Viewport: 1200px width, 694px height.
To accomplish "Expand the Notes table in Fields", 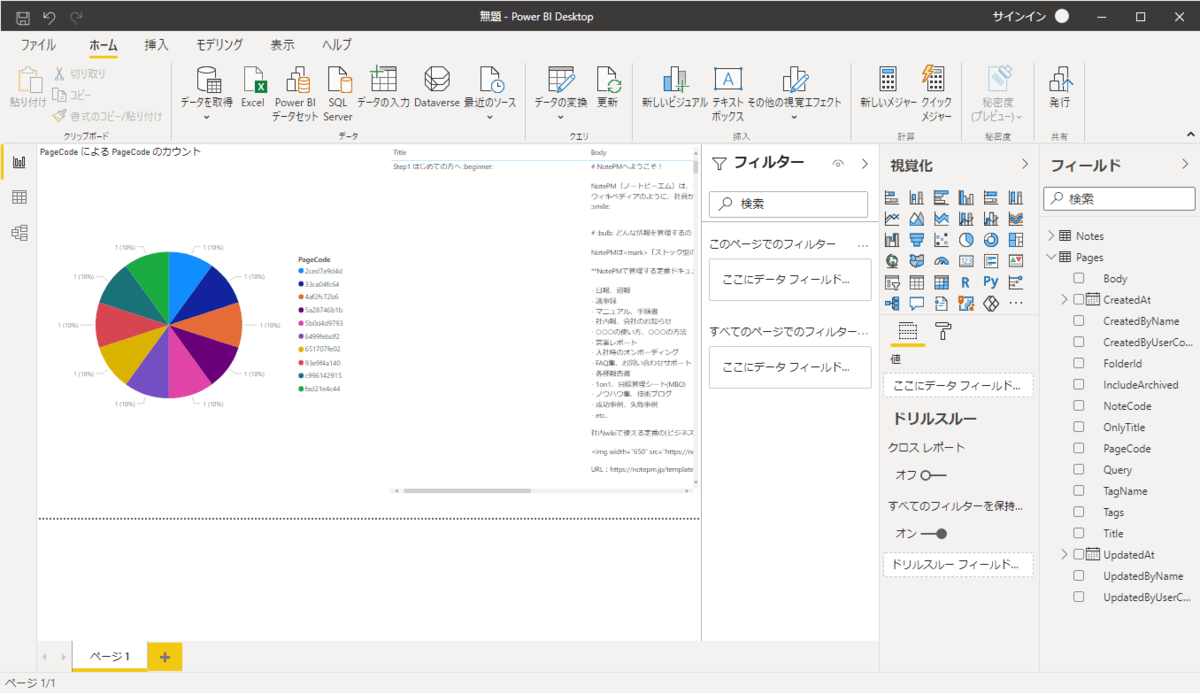I will point(1051,236).
